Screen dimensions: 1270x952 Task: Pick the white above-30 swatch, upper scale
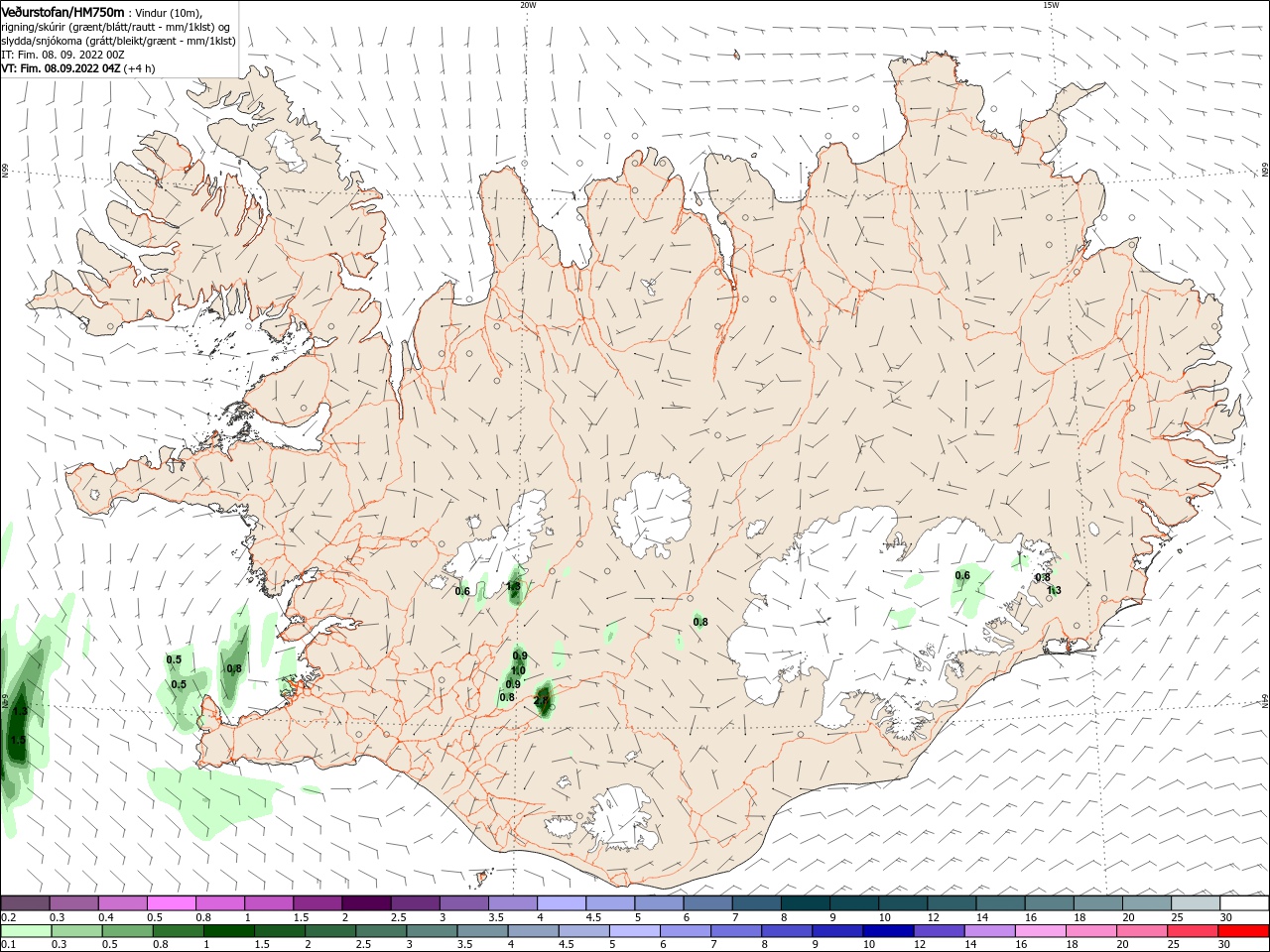click(x=1244, y=903)
